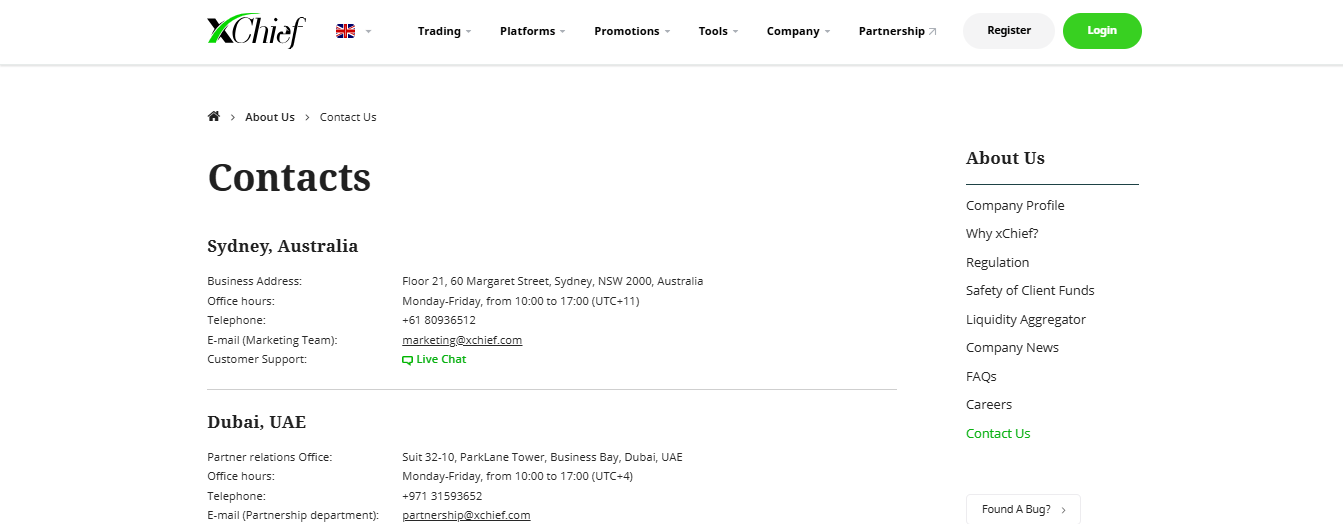The image size is (1343, 524).
Task: Open the language dropdown arrow beside the flag
Action: click(368, 32)
